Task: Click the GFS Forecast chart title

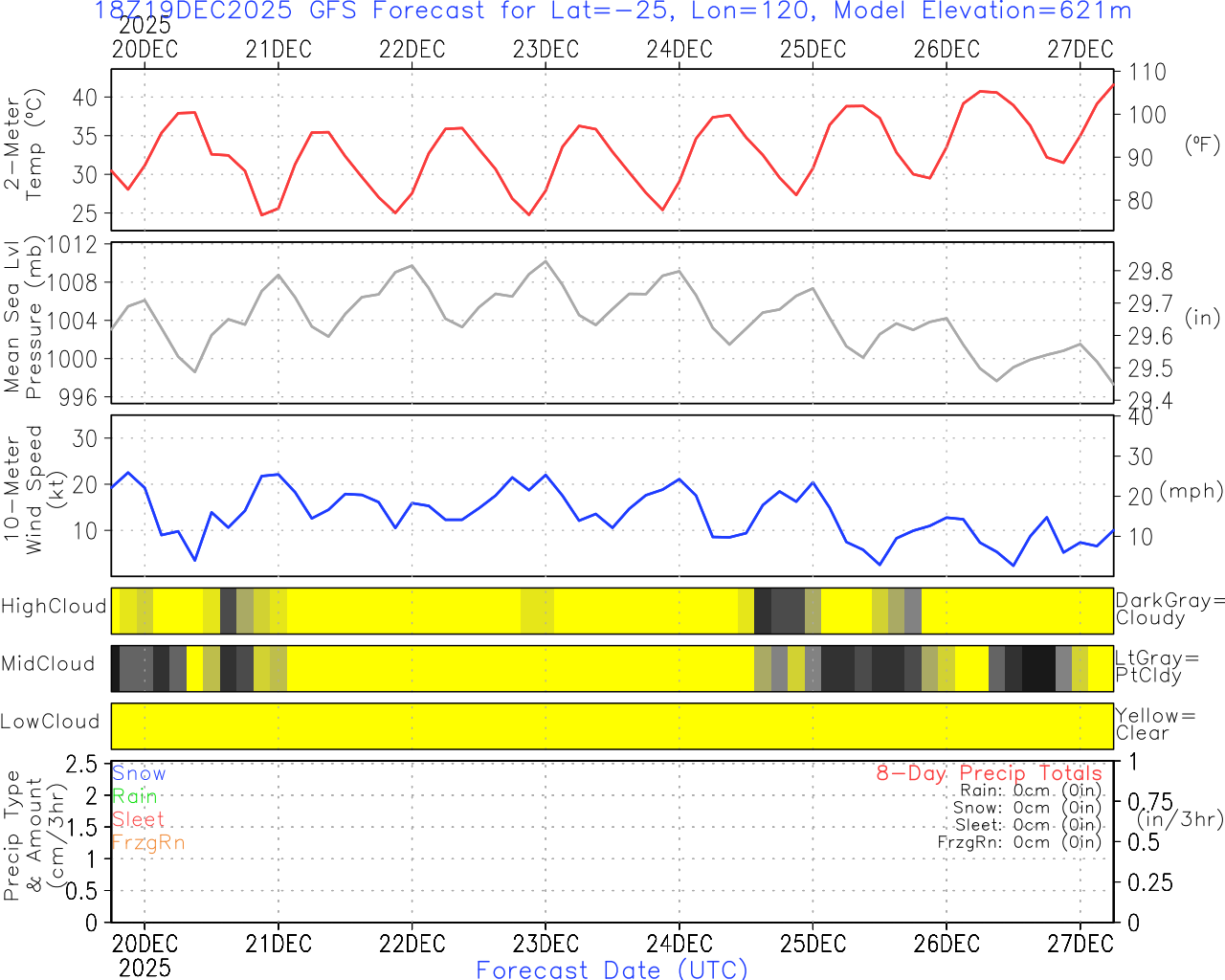Action: coord(612,11)
